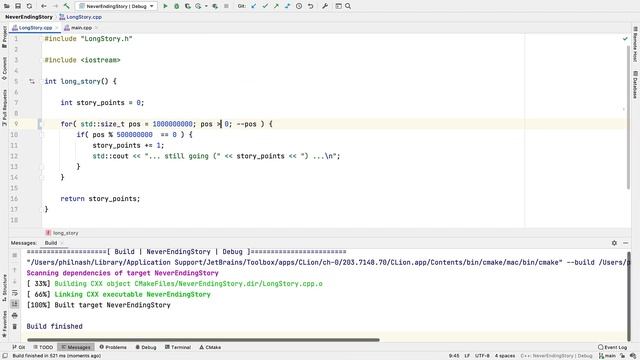The height and width of the screenshot is (360, 640).
Task: Click the Profile run icon
Action: click(198, 6)
